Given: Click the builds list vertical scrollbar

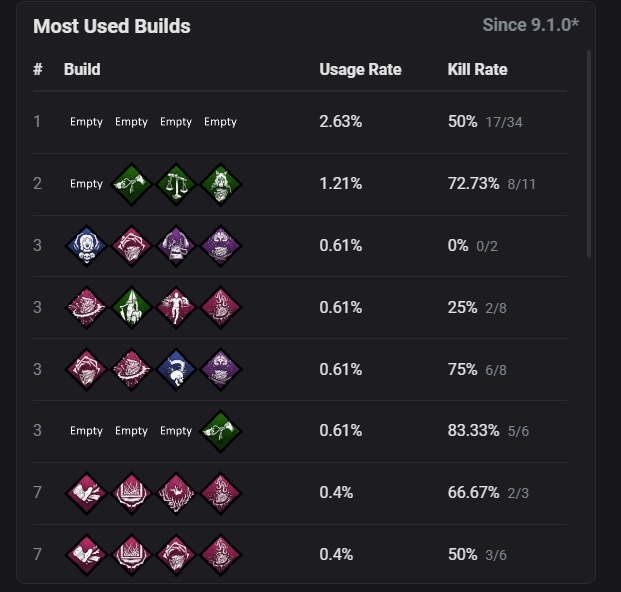Looking at the screenshot, I should pos(589,154).
